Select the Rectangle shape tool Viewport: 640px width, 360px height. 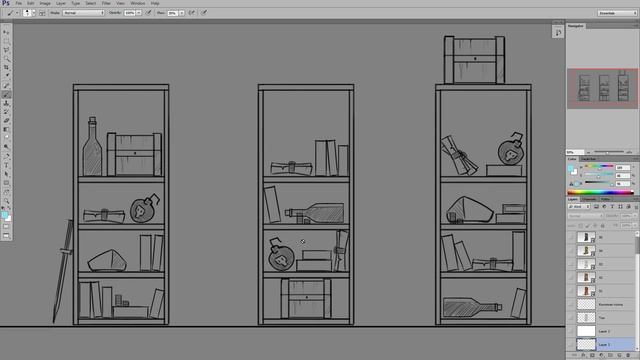pyautogui.click(x=6, y=183)
